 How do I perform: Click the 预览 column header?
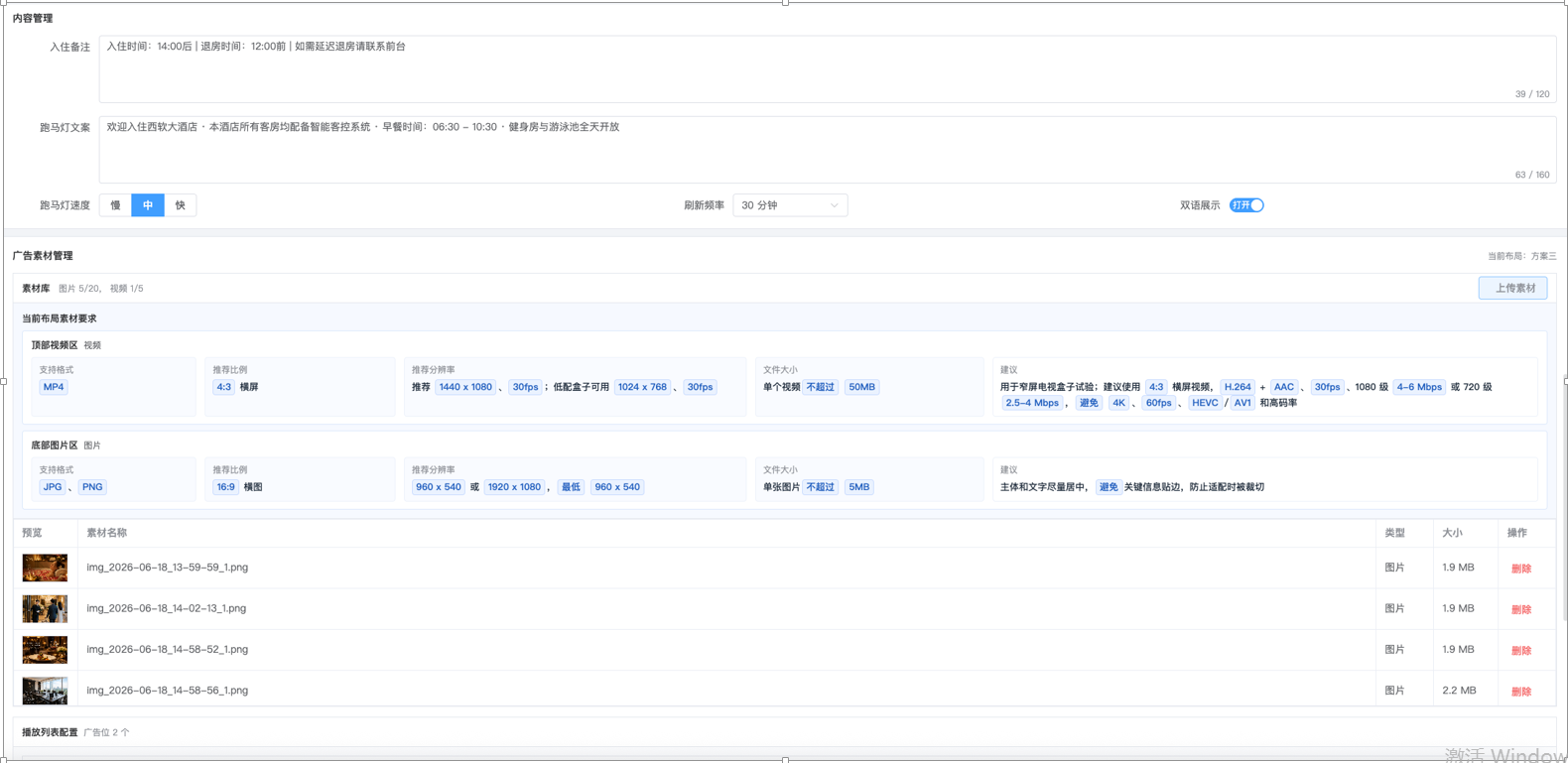coord(32,533)
